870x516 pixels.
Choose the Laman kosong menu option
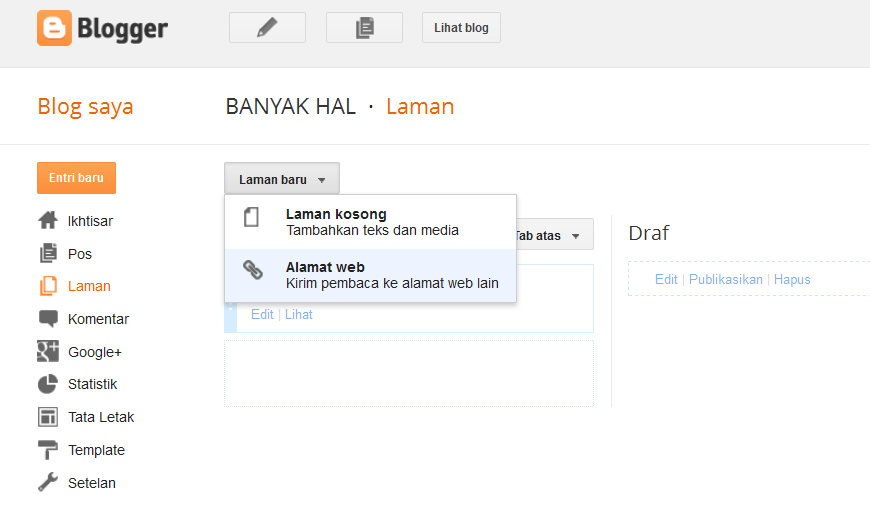click(x=371, y=222)
